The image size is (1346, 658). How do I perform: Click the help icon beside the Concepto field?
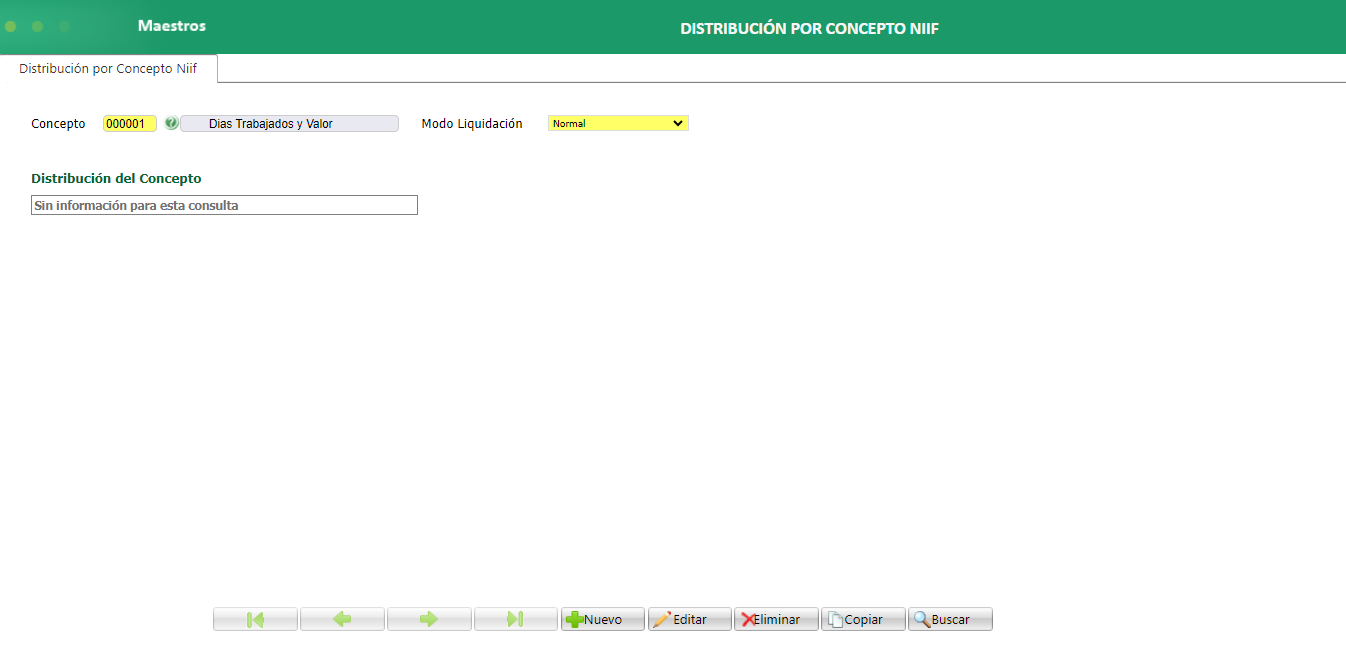pyautogui.click(x=172, y=123)
